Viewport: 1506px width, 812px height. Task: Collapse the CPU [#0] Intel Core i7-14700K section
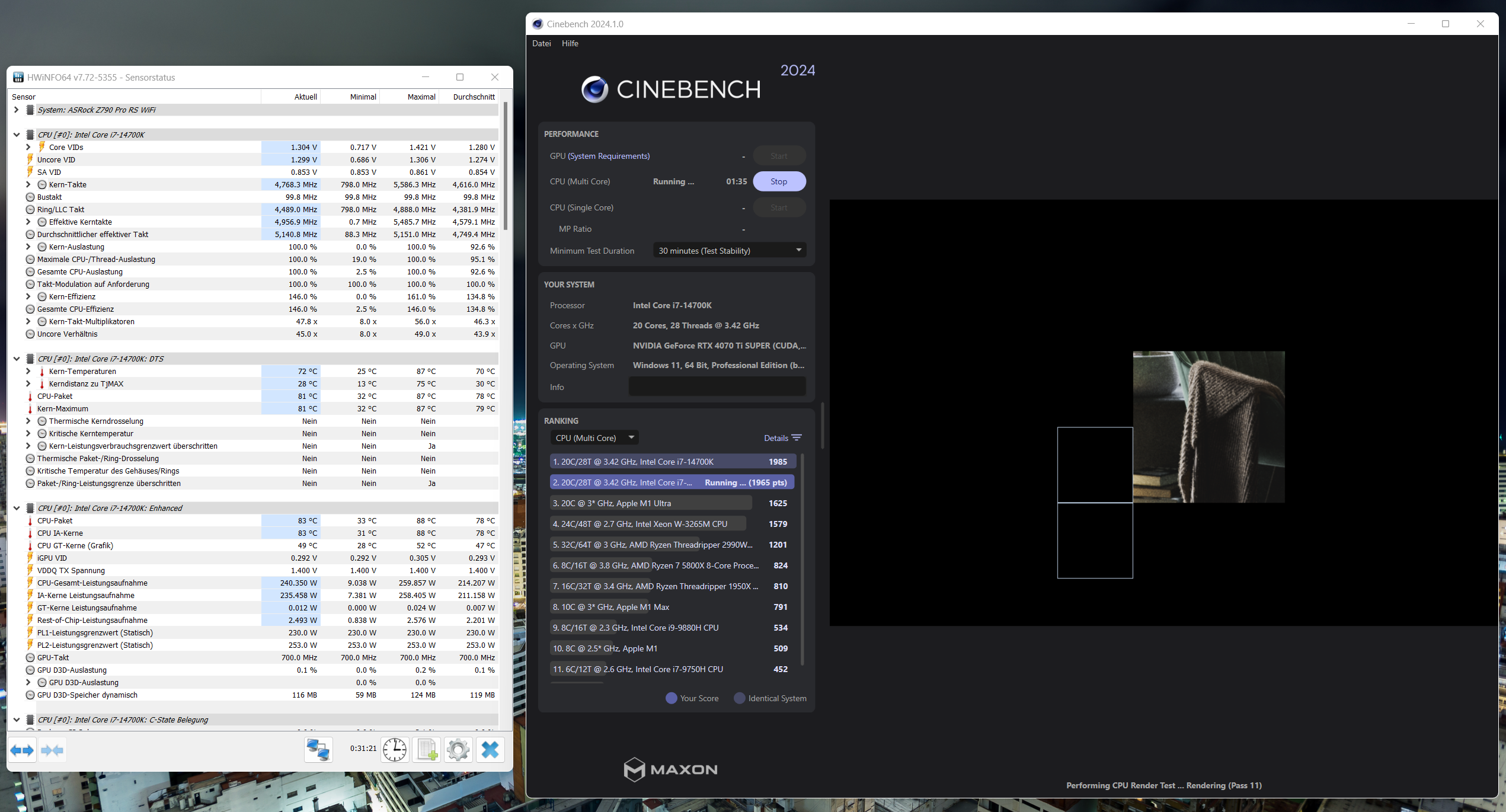[x=17, y=135]
